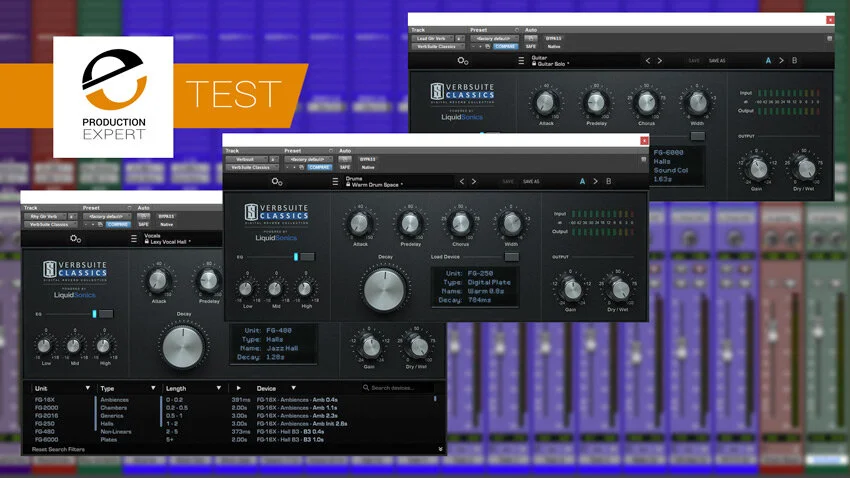Select FG-16X in Unit list
The height and width of the screenshot is (478, 850).
(x=45, y=400)
